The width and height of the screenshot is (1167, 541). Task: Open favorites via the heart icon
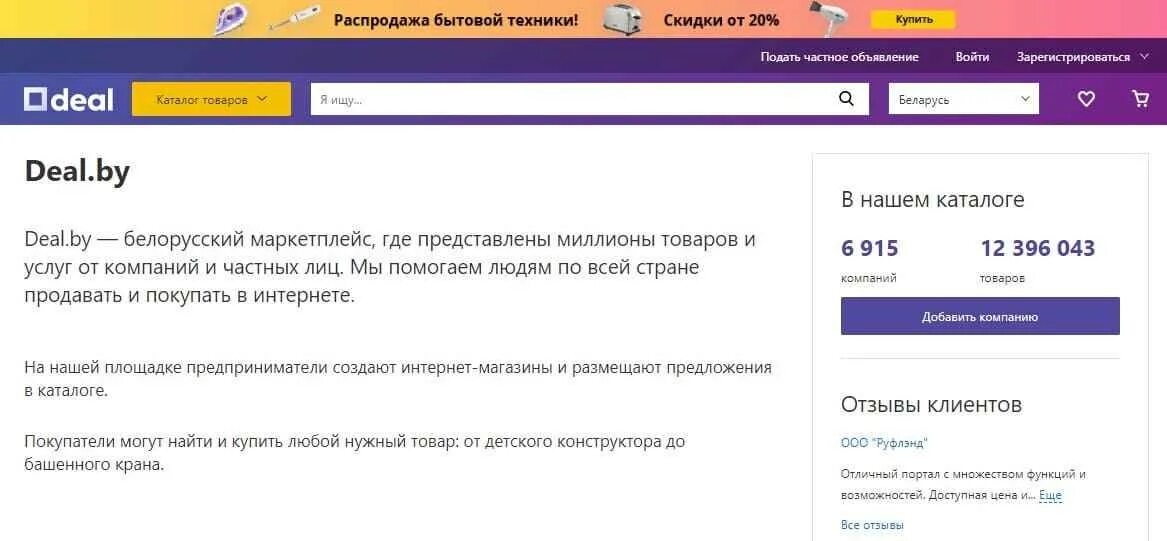[x=1087, y=99]
